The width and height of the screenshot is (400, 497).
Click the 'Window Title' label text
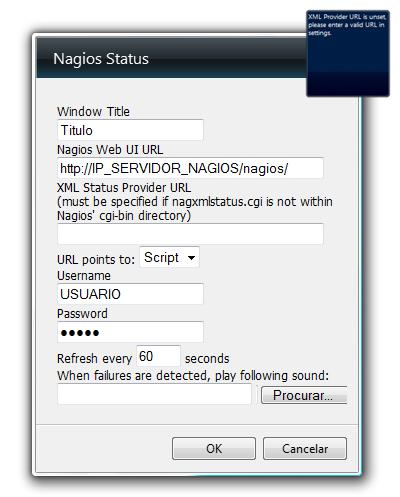tap(93, 111)
